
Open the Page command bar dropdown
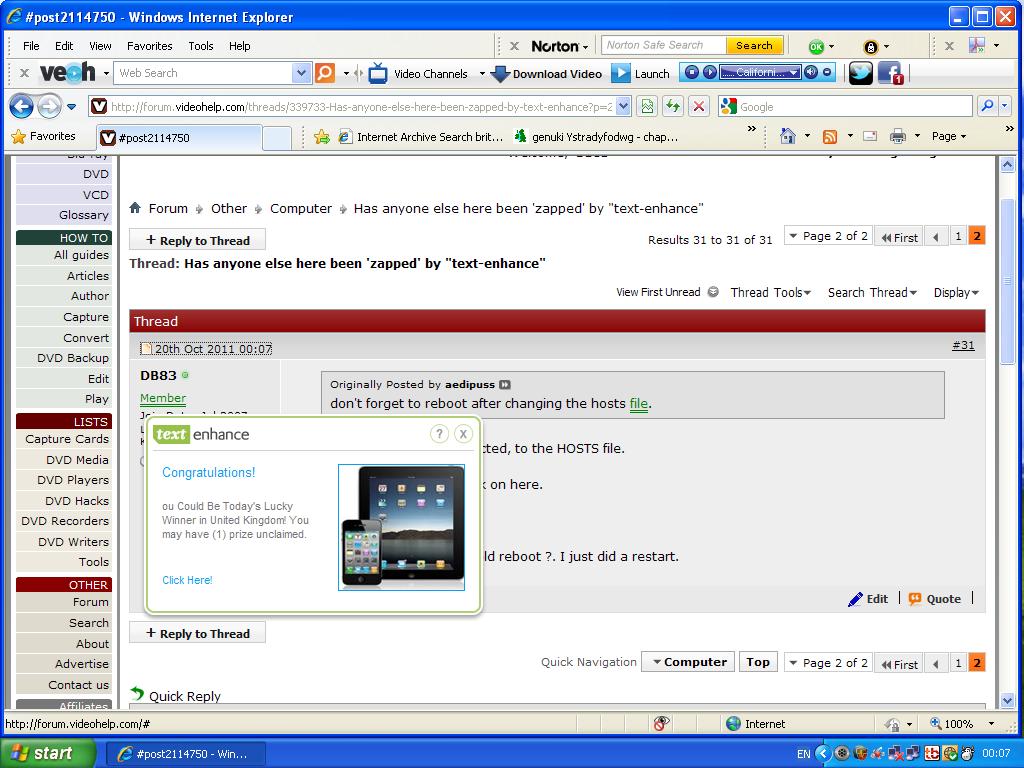949,136
